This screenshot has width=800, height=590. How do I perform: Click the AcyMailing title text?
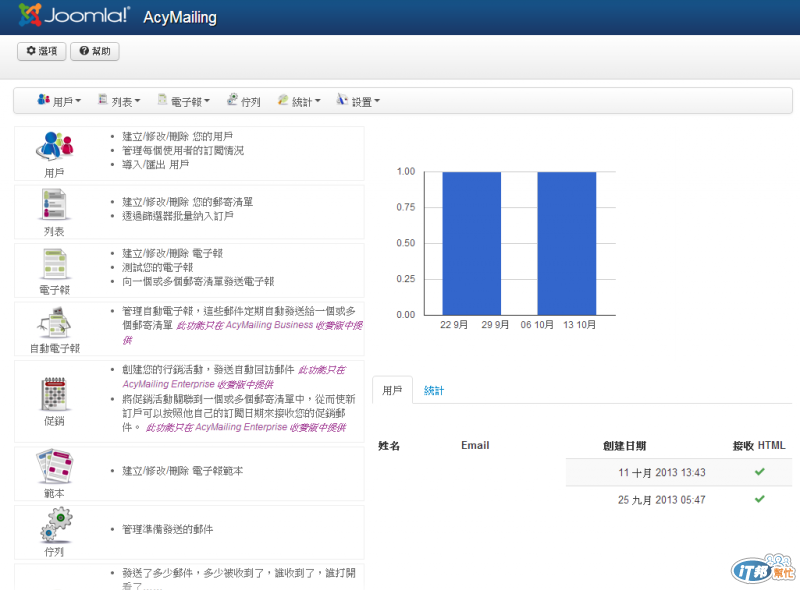pos(180,17)
